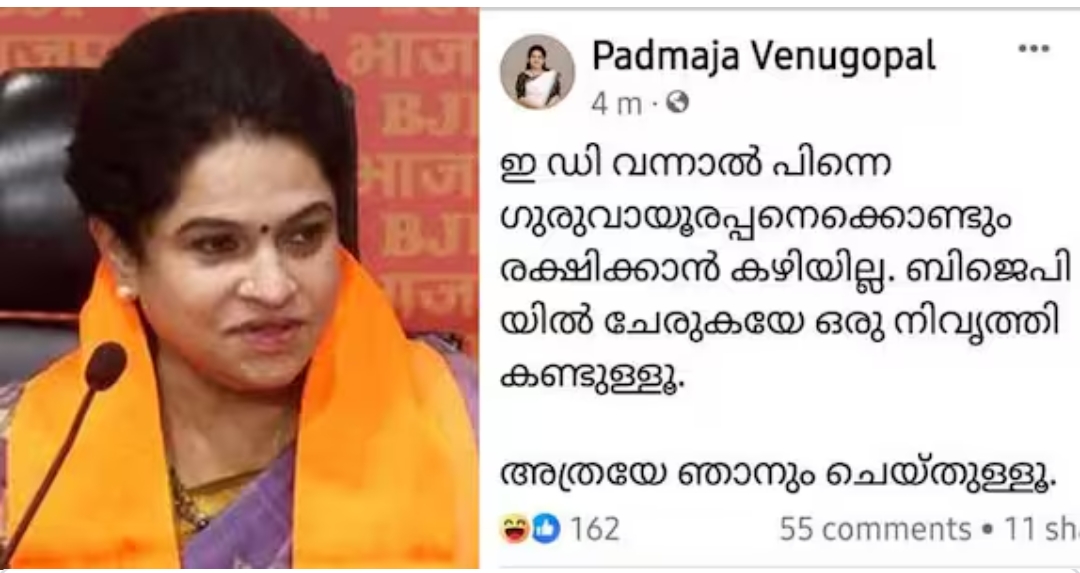Click the globe public audience icon
1080x573 pixels.
pyautogui.click(x=678, y=103)
